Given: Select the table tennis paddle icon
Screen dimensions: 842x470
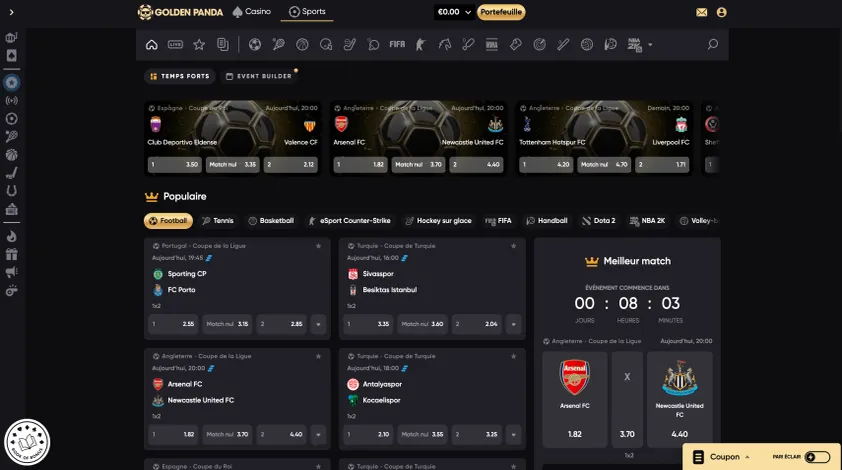Looking at the screenshot, I should [373, 45].
